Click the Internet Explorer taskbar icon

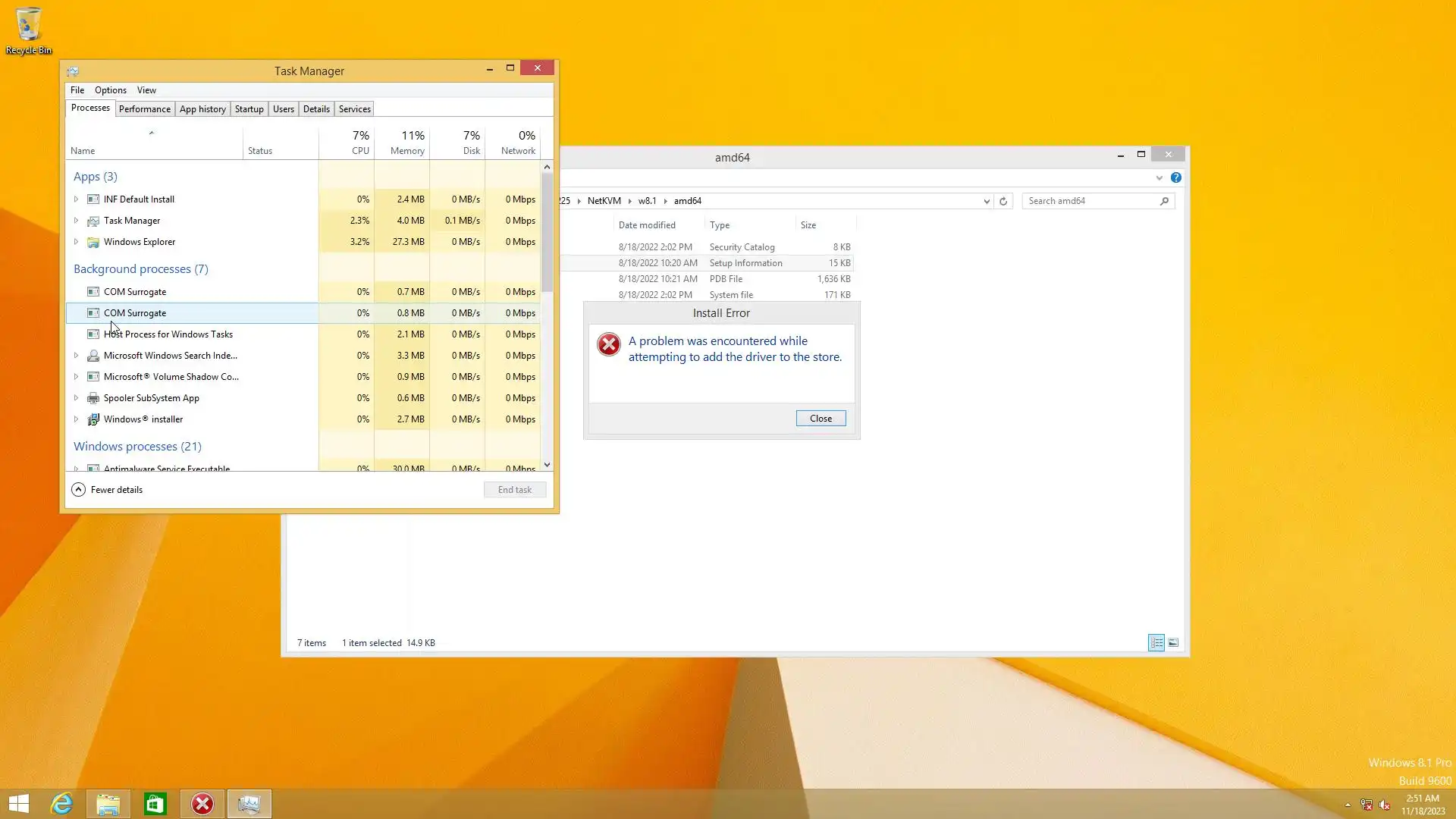coord(61,804)
